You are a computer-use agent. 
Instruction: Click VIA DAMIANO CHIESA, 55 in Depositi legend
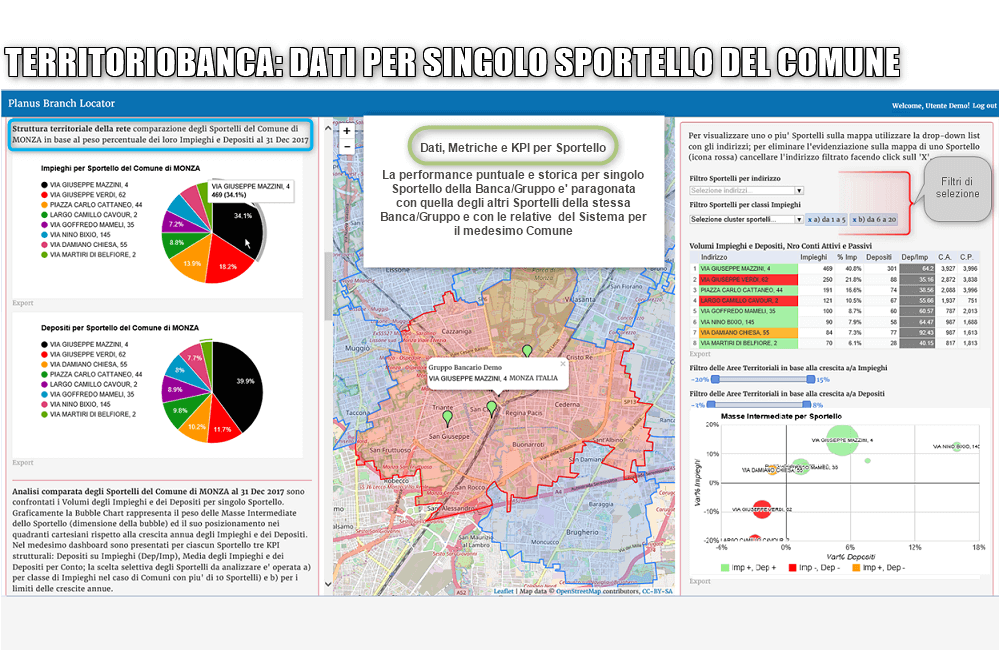pos(84,364)
